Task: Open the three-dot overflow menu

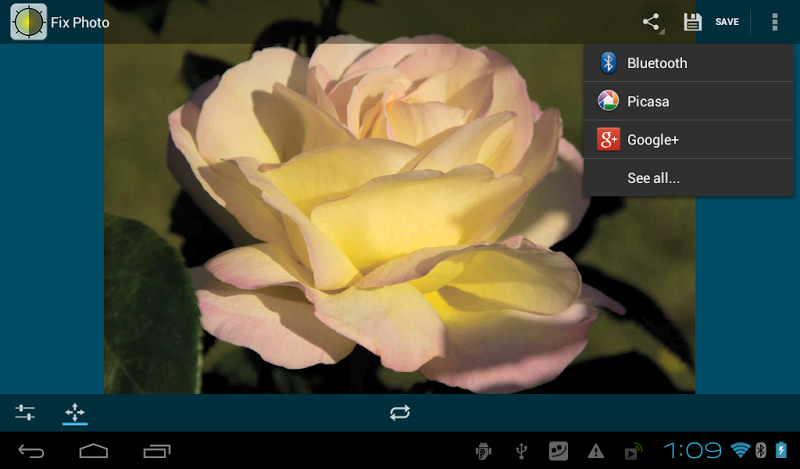Action: click(x=774, y=22)
